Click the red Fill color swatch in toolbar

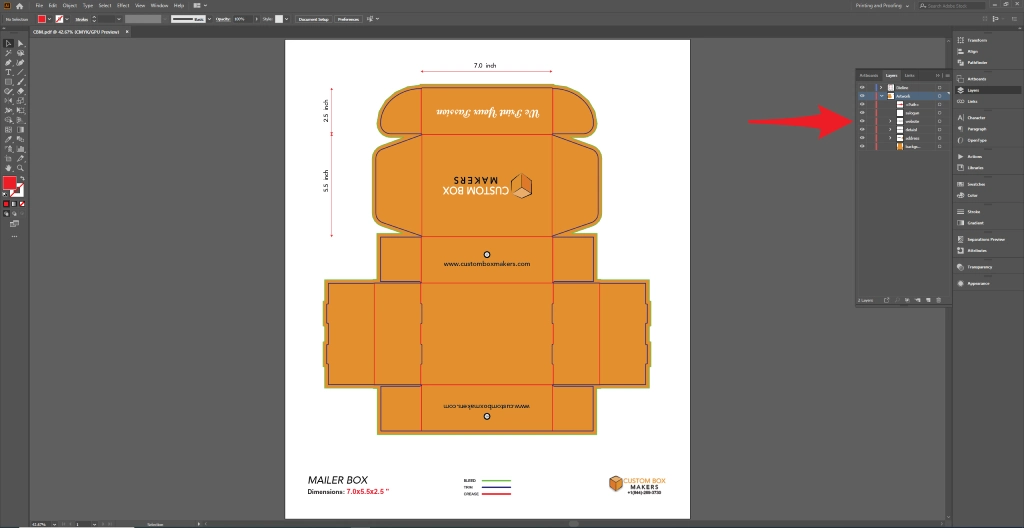11,184
